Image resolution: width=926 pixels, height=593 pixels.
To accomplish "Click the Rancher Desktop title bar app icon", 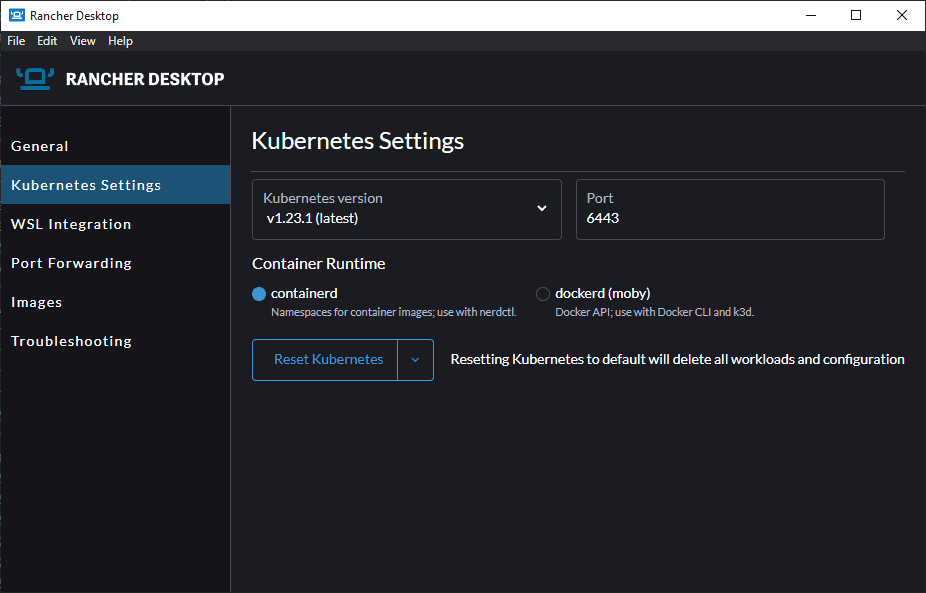I will pos(15,15).
